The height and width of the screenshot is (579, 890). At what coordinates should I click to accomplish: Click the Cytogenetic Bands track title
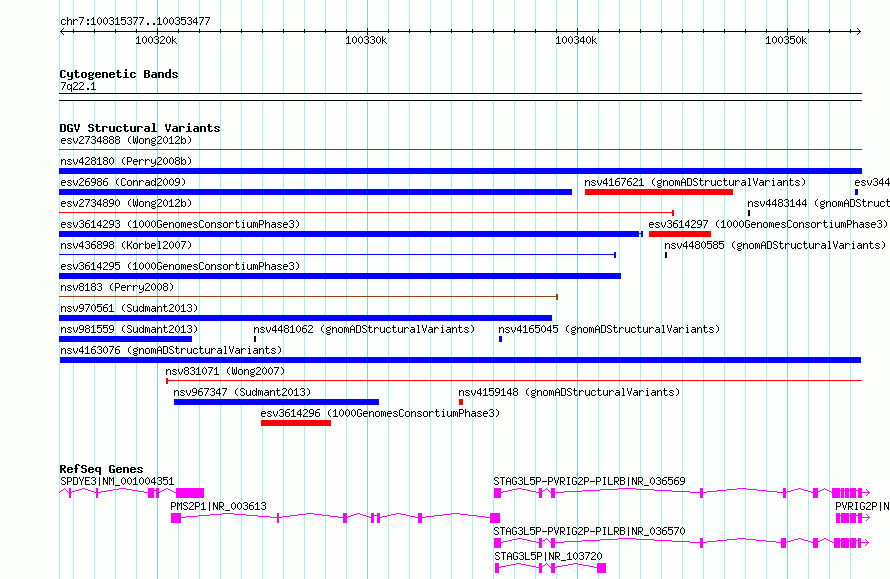coord(119,74)
